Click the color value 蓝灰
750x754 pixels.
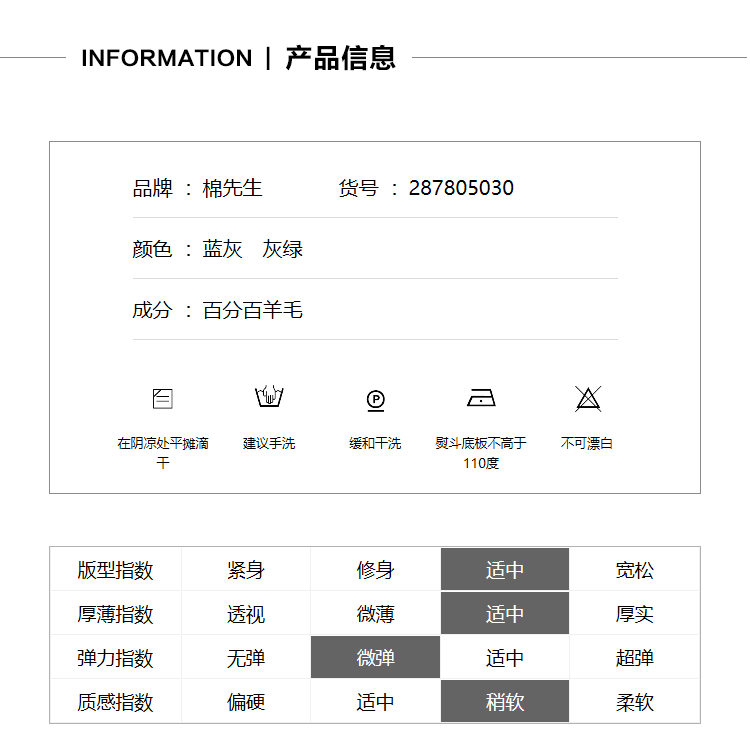[x=222, y=249]
